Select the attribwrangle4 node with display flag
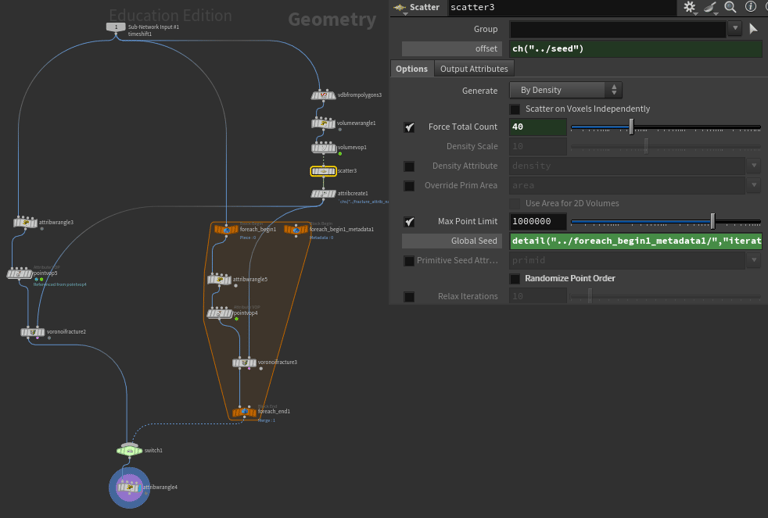 128,488
